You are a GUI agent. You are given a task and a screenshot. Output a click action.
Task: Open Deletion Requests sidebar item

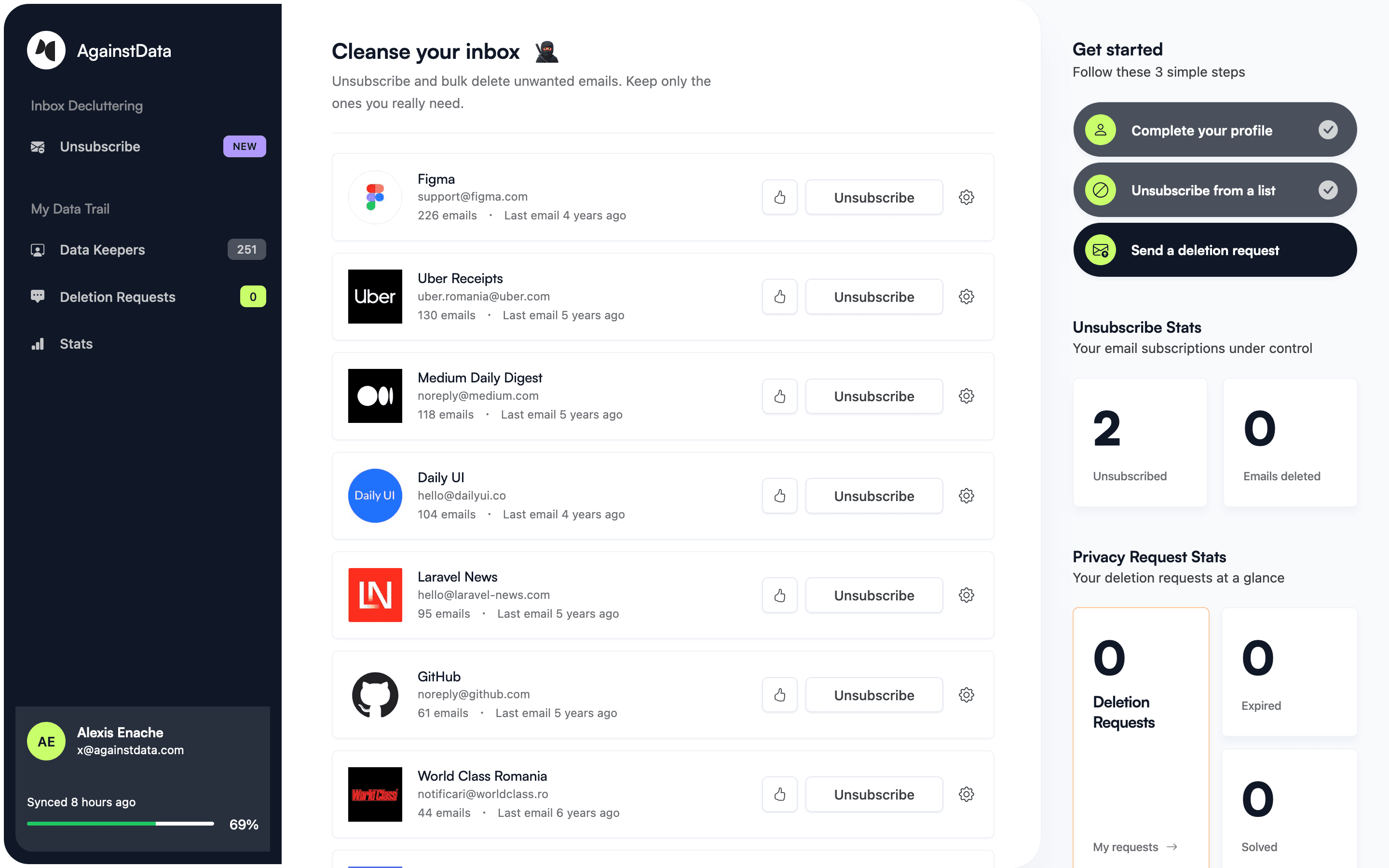[x=117, y=297]
